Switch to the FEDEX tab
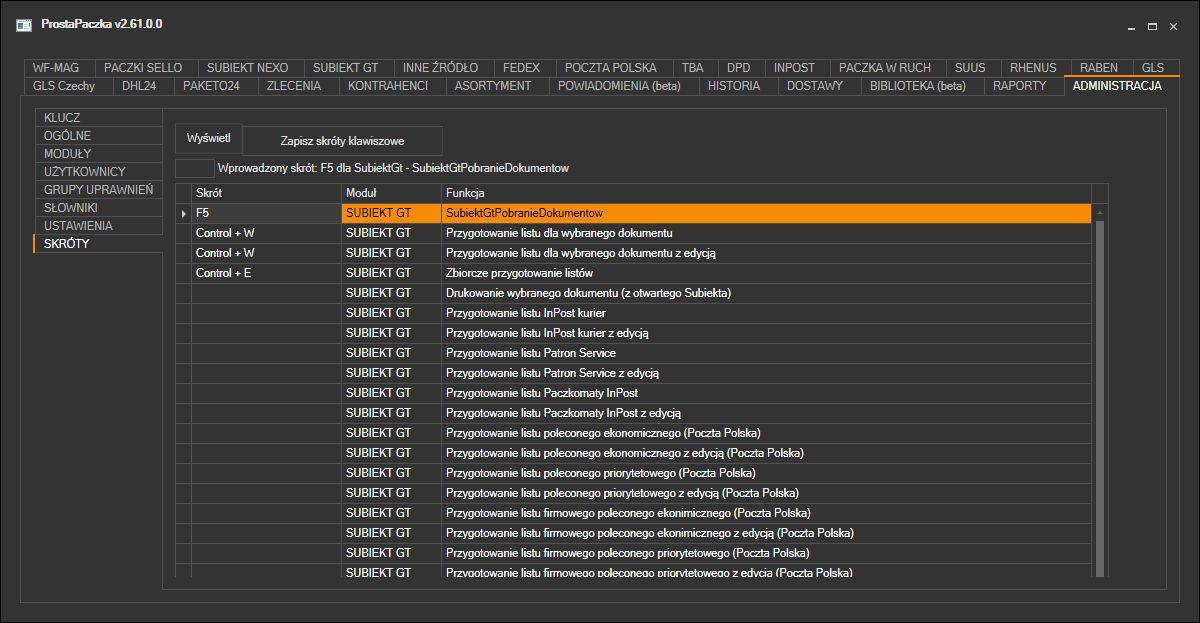The width and height of the screenshot is (1200, 623). pos(521,68)
